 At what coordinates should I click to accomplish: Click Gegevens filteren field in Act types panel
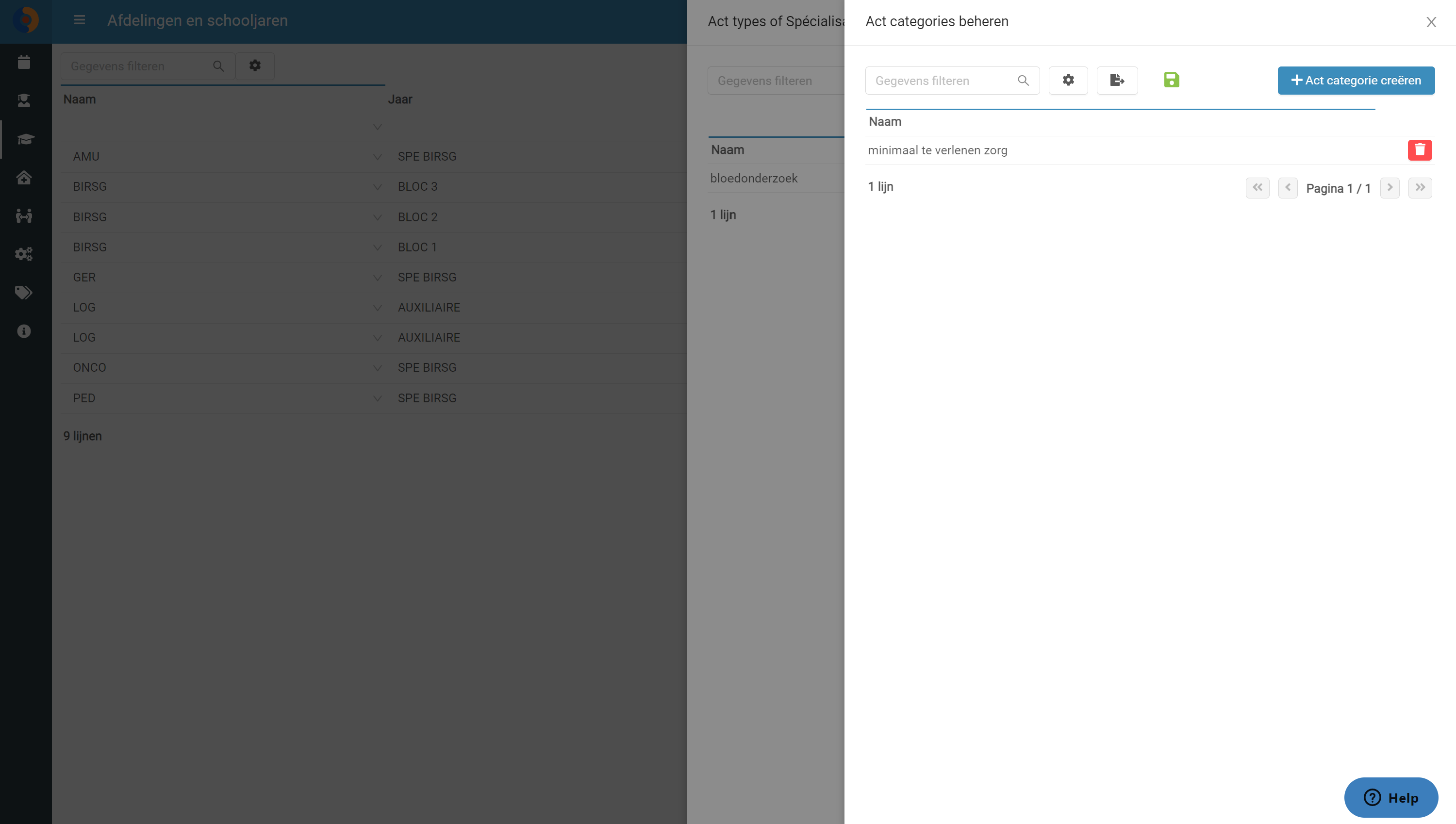point(775,81)
